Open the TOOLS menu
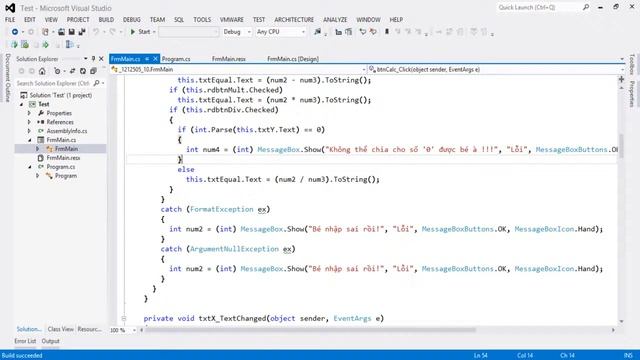Image resolution: width=640 pixels, height=360 pixels. (202, 20)
